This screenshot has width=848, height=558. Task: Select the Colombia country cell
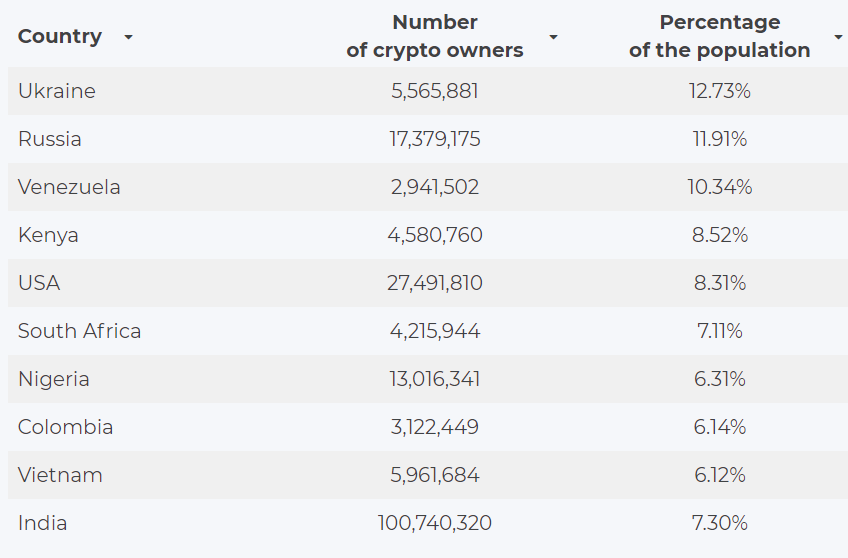click(66, 427)
